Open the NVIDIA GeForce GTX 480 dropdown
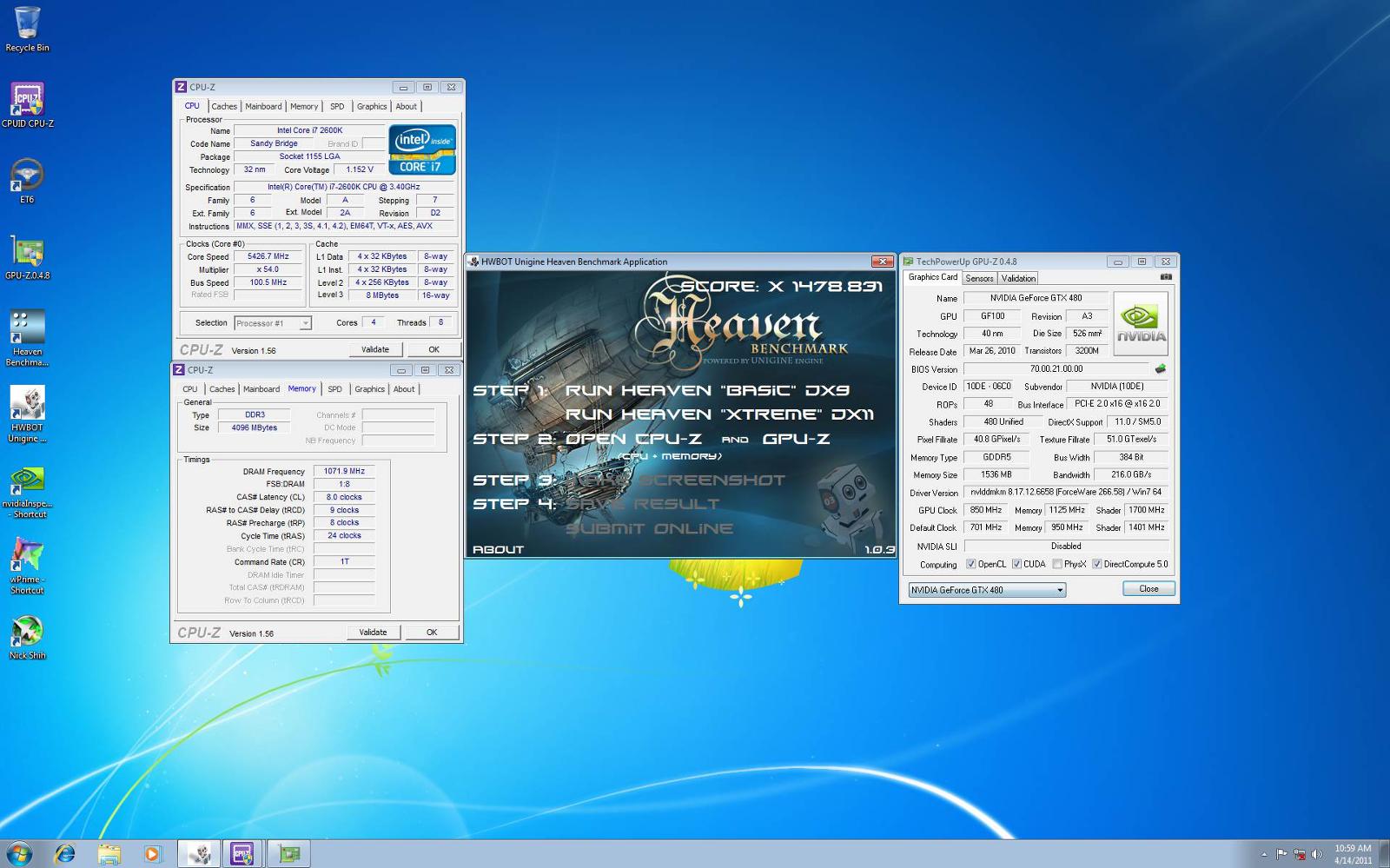The height and width of the screenshot is (868, 1390). tap(987, 590)
